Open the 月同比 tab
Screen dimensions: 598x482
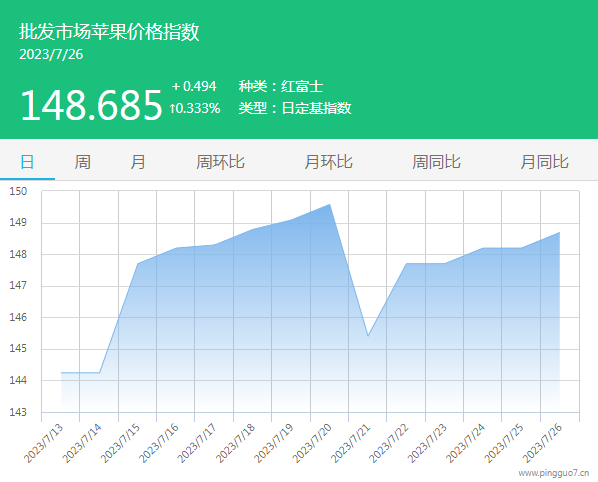pos(545,162)
